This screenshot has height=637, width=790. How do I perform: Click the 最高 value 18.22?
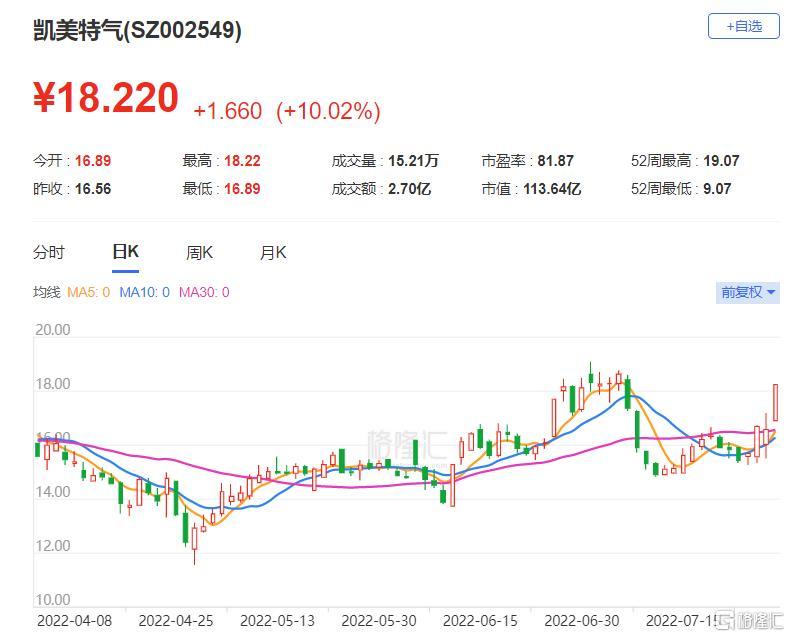(242, 161)
